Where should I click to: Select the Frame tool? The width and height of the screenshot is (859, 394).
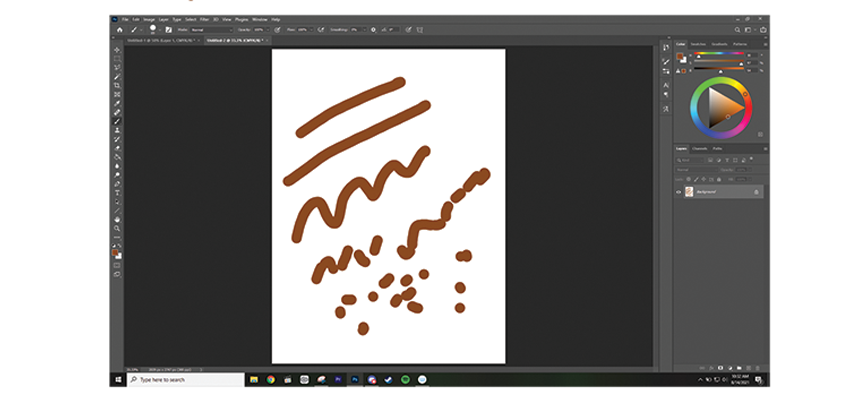point(117,94)
